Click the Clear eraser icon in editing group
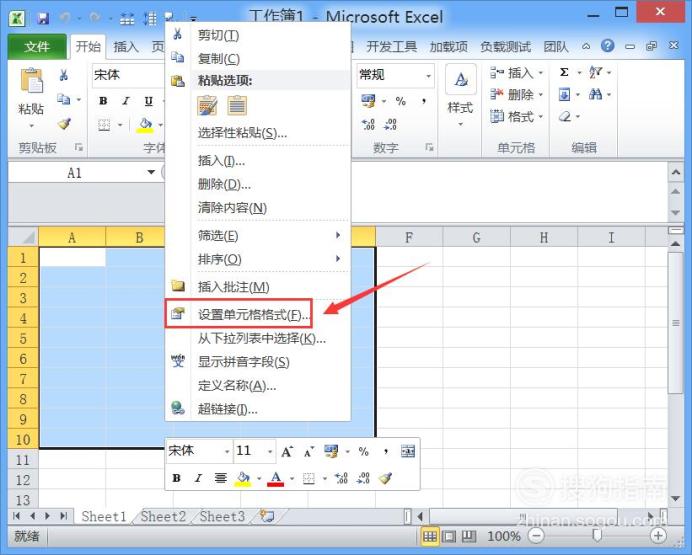Image resolution: width=692 pixels, height=555 pixels. pyautogui.click(x=565, y=117)
